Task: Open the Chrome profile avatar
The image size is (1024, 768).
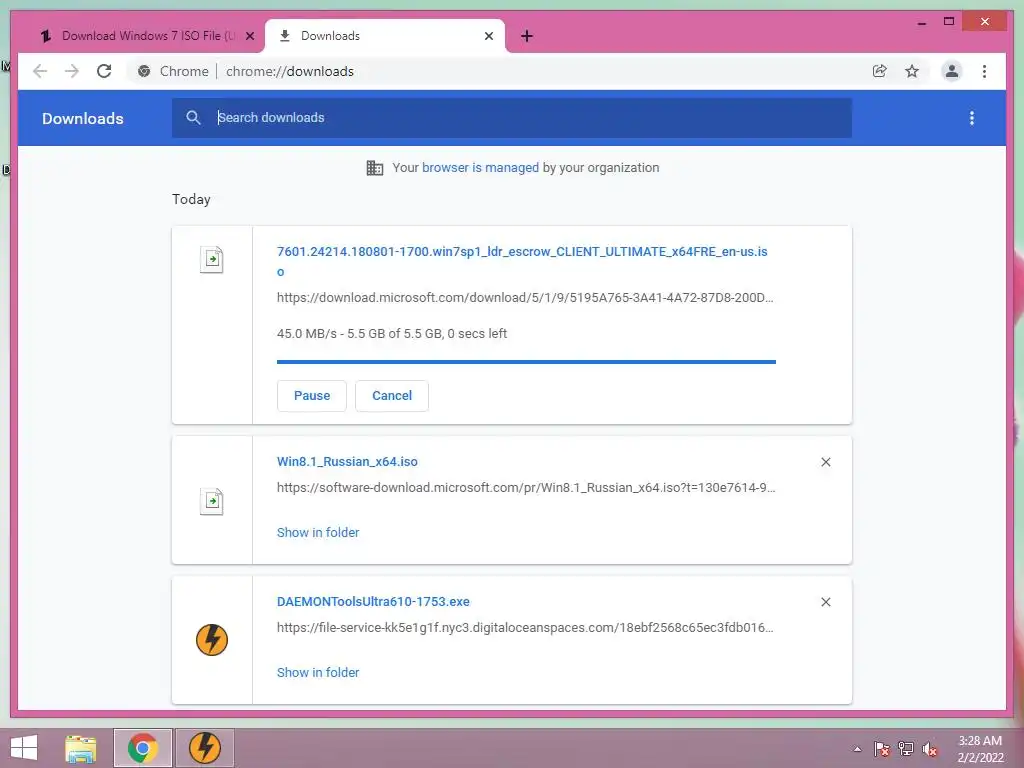Action: (952, 71)
